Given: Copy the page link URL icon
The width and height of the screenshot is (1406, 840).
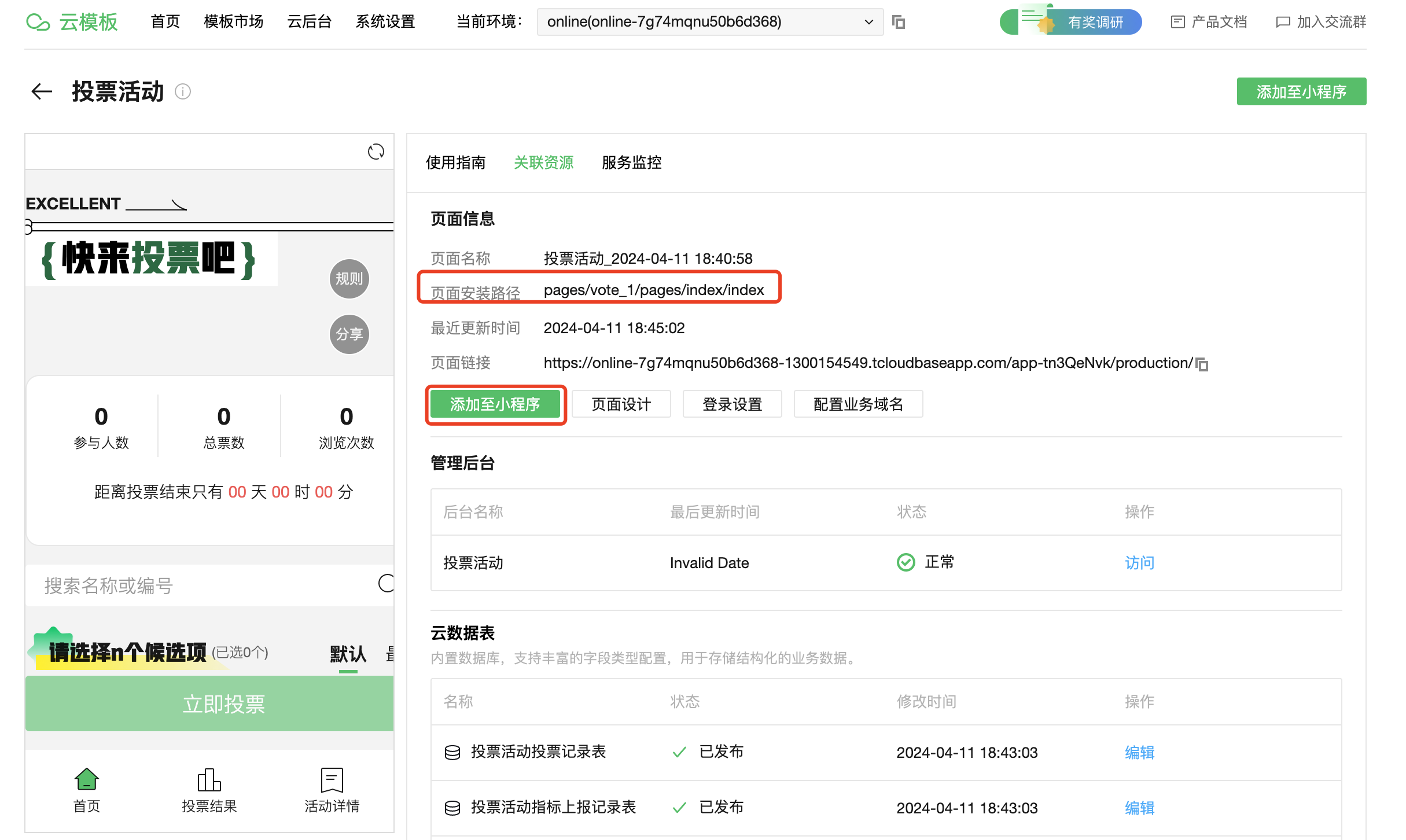Looking at the screenshot, I should [x=1202, y=364].
